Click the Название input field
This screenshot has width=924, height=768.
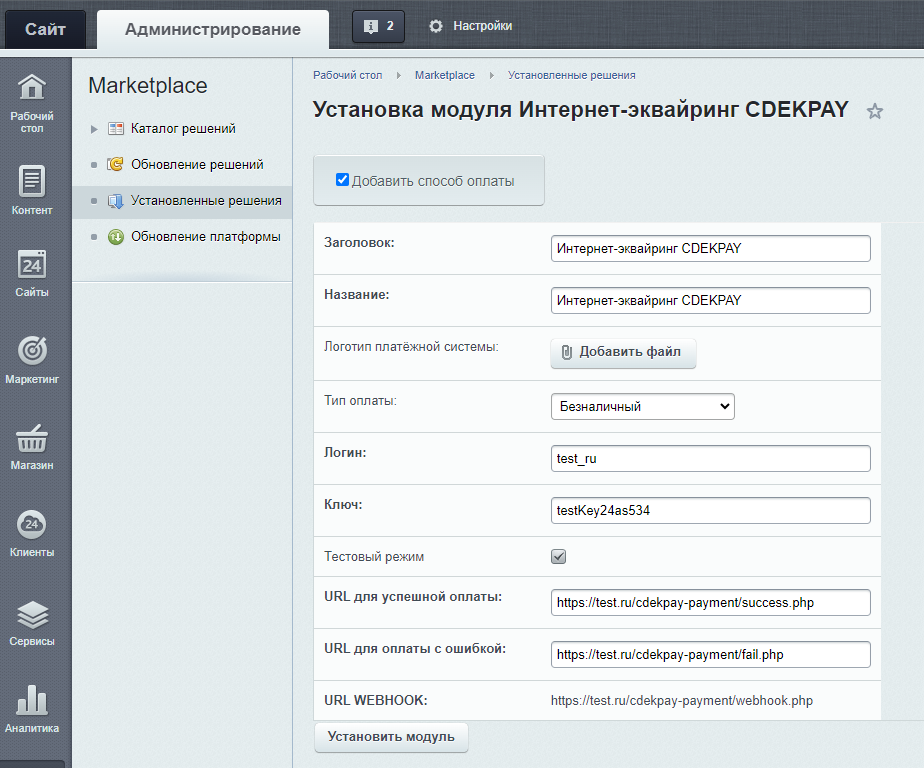point(711,301)
